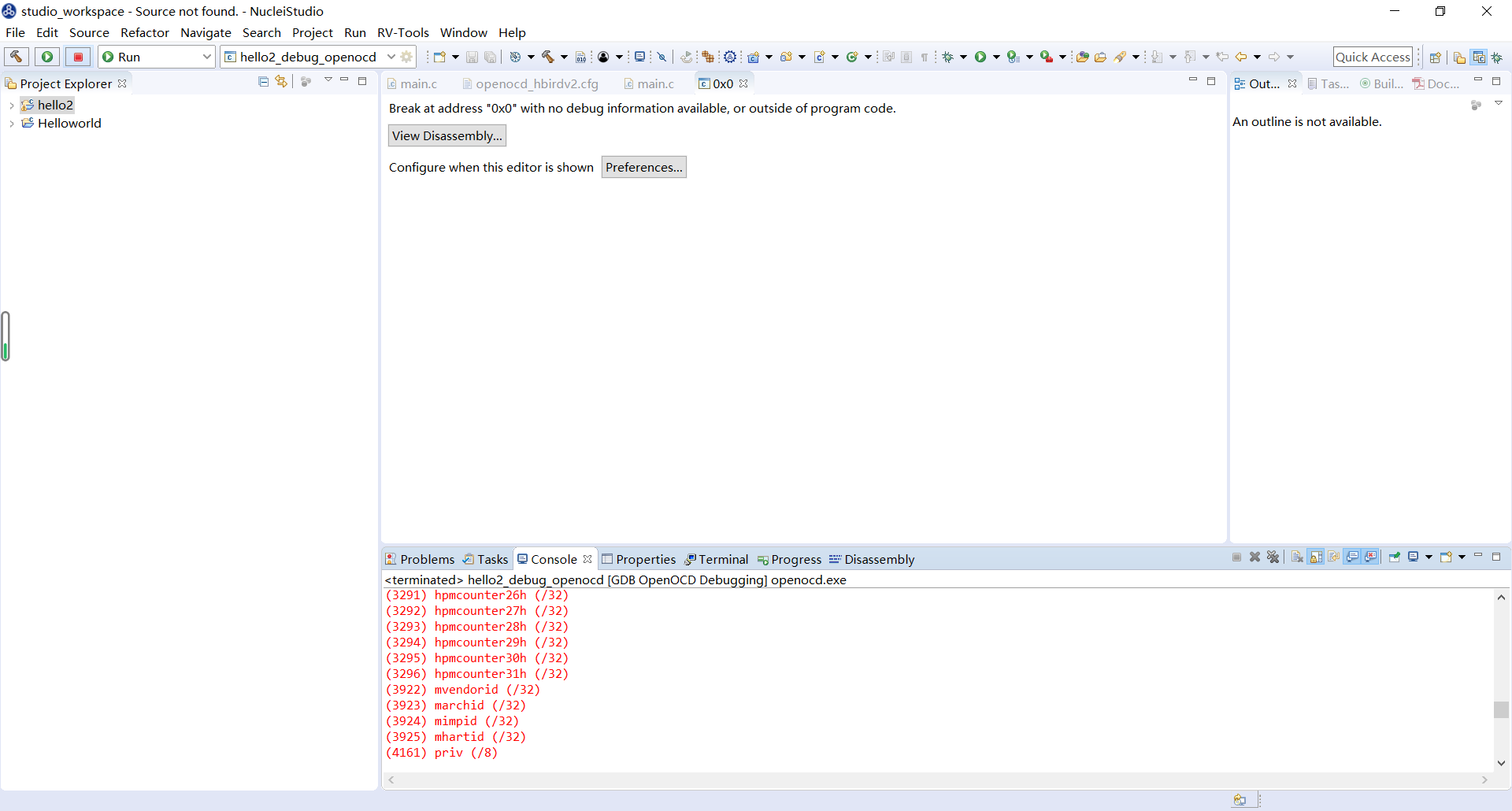Go back with the yellow left arrow
Screen dimensions: 1512x811
(1241, 57)
